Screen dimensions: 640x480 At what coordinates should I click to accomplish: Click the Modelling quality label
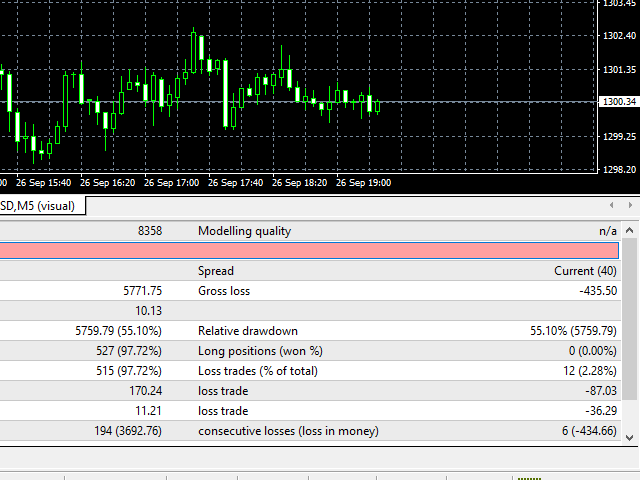click(x=244, y=231)
